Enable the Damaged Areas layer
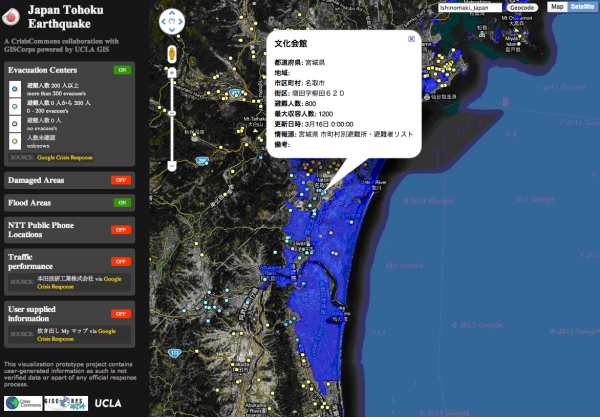 122,180
